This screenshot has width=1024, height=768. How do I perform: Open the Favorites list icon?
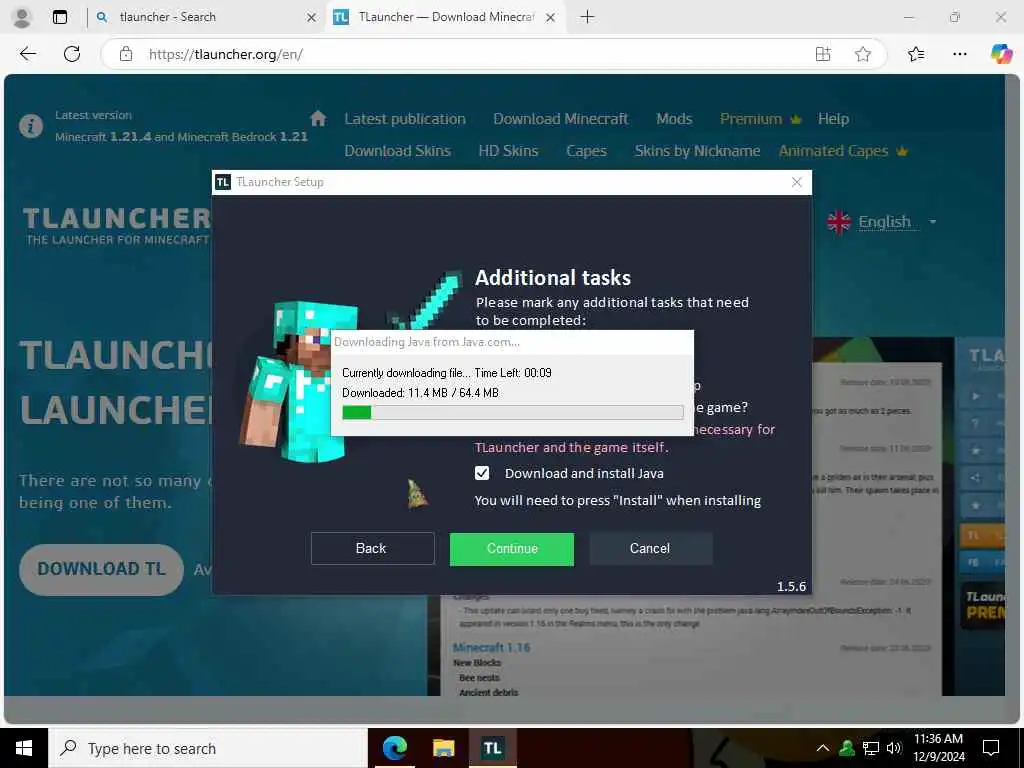coord(916,54)
